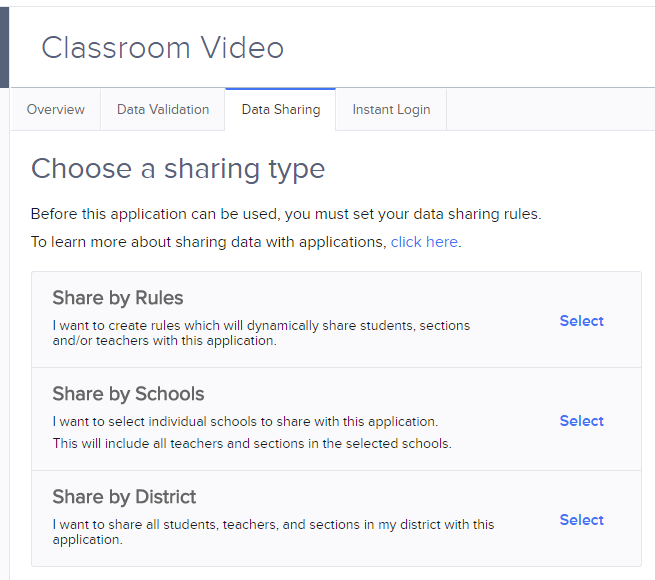The width and height of the screenshot is (655, 580).
Task: Click the 'select individual schools' description line
Action: 245,421
